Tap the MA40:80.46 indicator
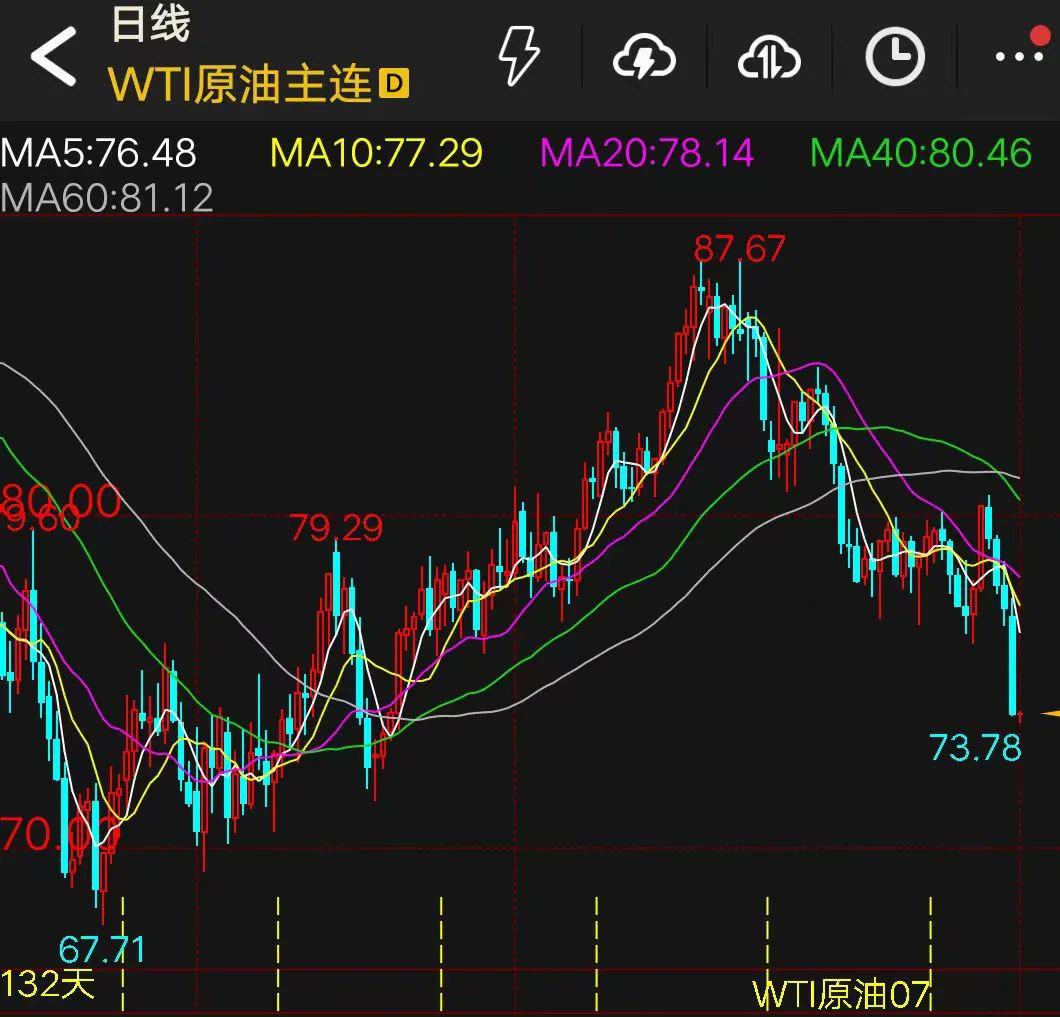Image resolution: width=1060 pixels, height=1017 pixels. [921, 153]
